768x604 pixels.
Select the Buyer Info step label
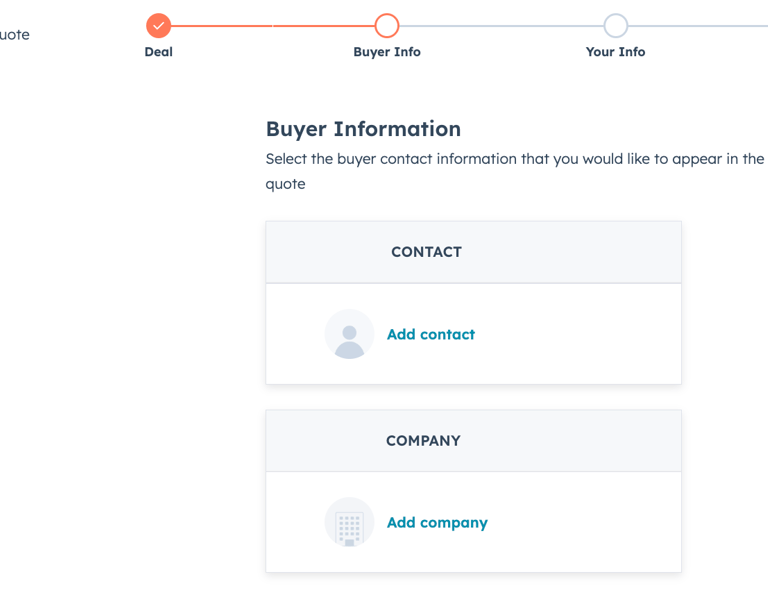387,52
